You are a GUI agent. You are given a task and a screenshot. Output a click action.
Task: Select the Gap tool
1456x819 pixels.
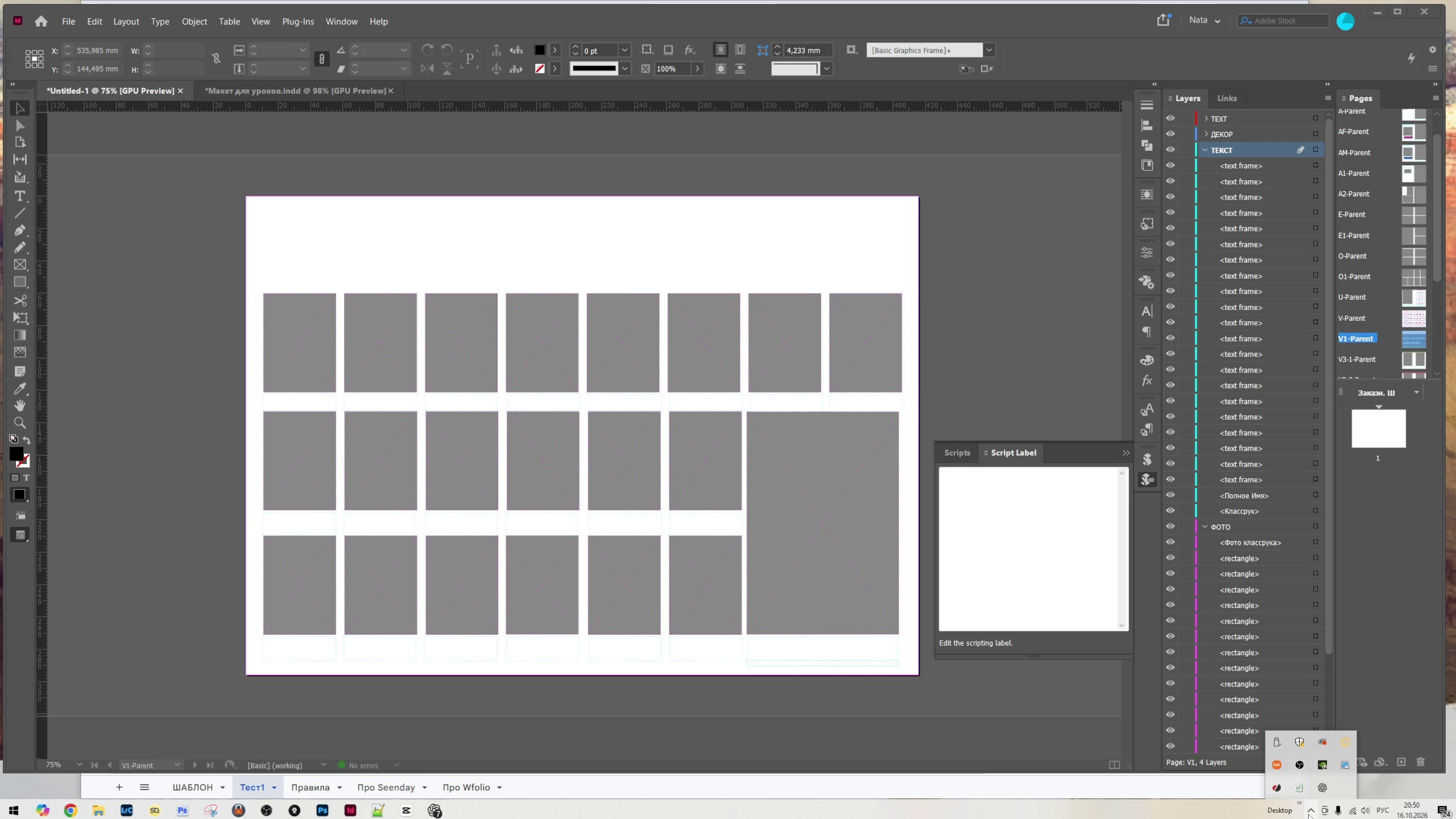[20, 160]
